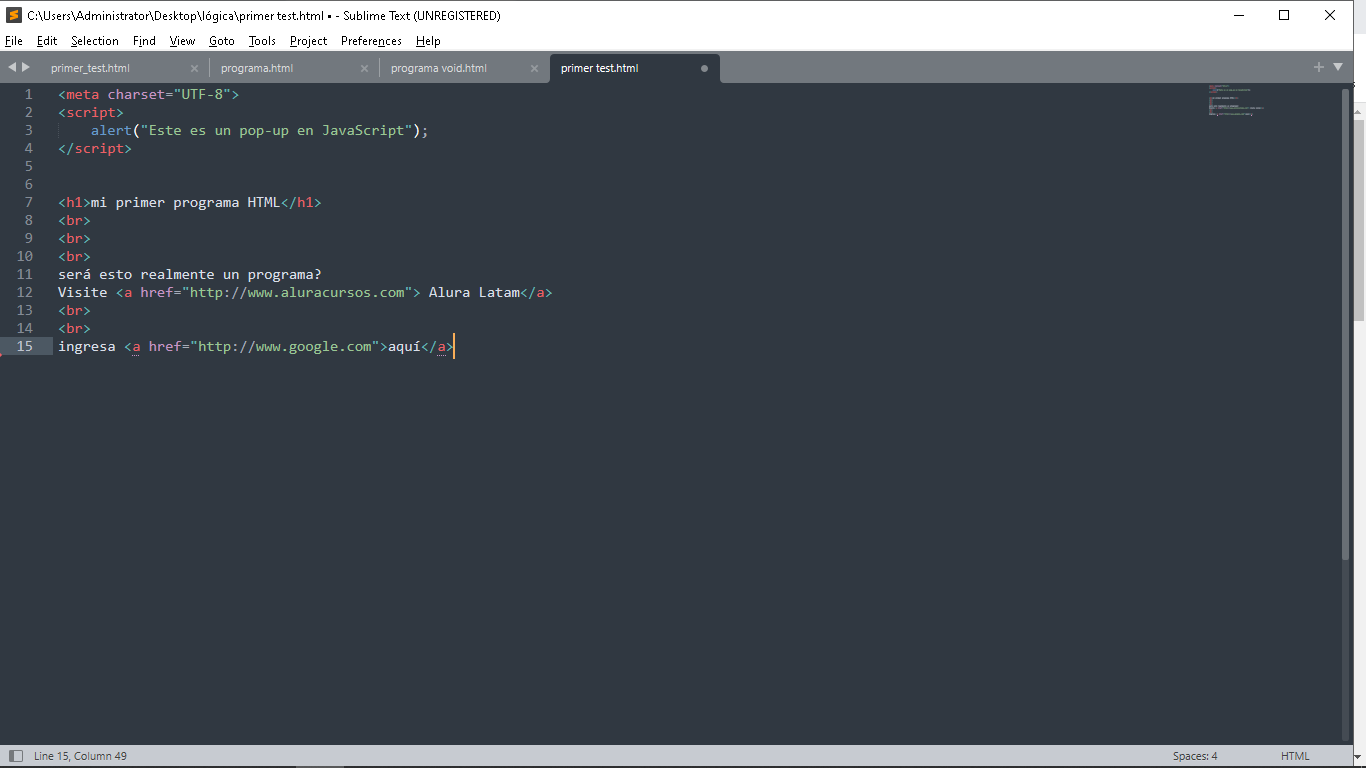Click the meta charset="UTF-8" line
This screenshot has height=768, width=1366.
(x=149, y=94)
